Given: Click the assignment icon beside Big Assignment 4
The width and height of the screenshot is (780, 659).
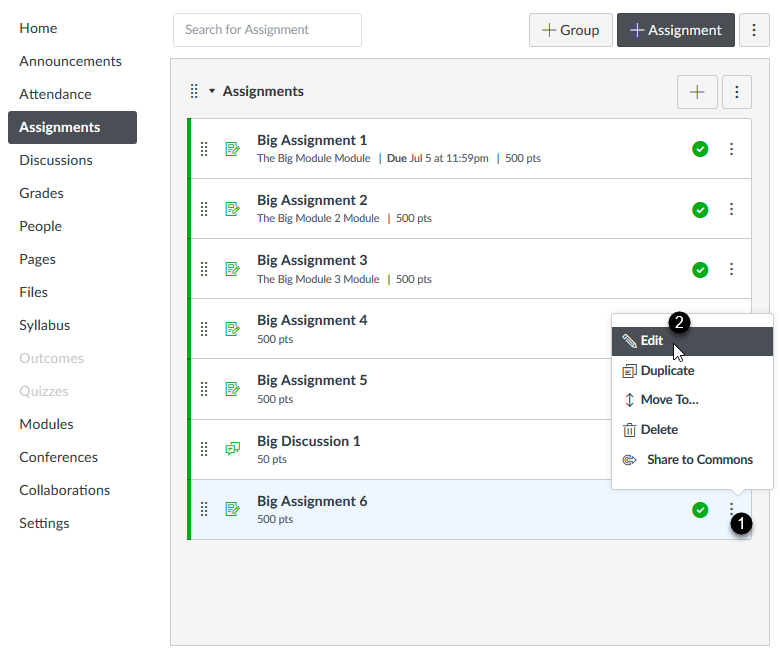Looking at the screenshot, I should tap(233, 329).
